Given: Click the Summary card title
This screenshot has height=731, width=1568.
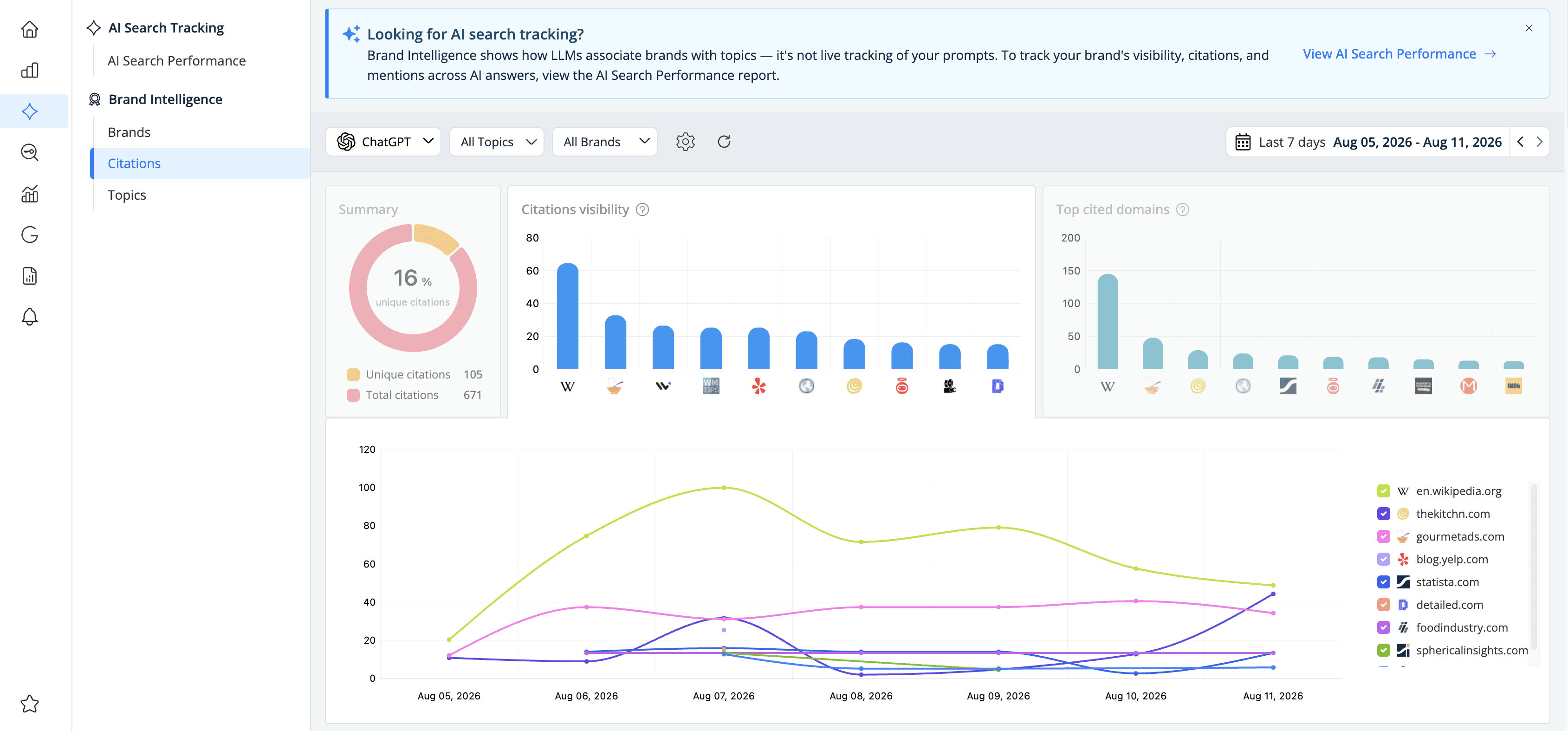Looking at the screenshot, I should tap(368, 209).
